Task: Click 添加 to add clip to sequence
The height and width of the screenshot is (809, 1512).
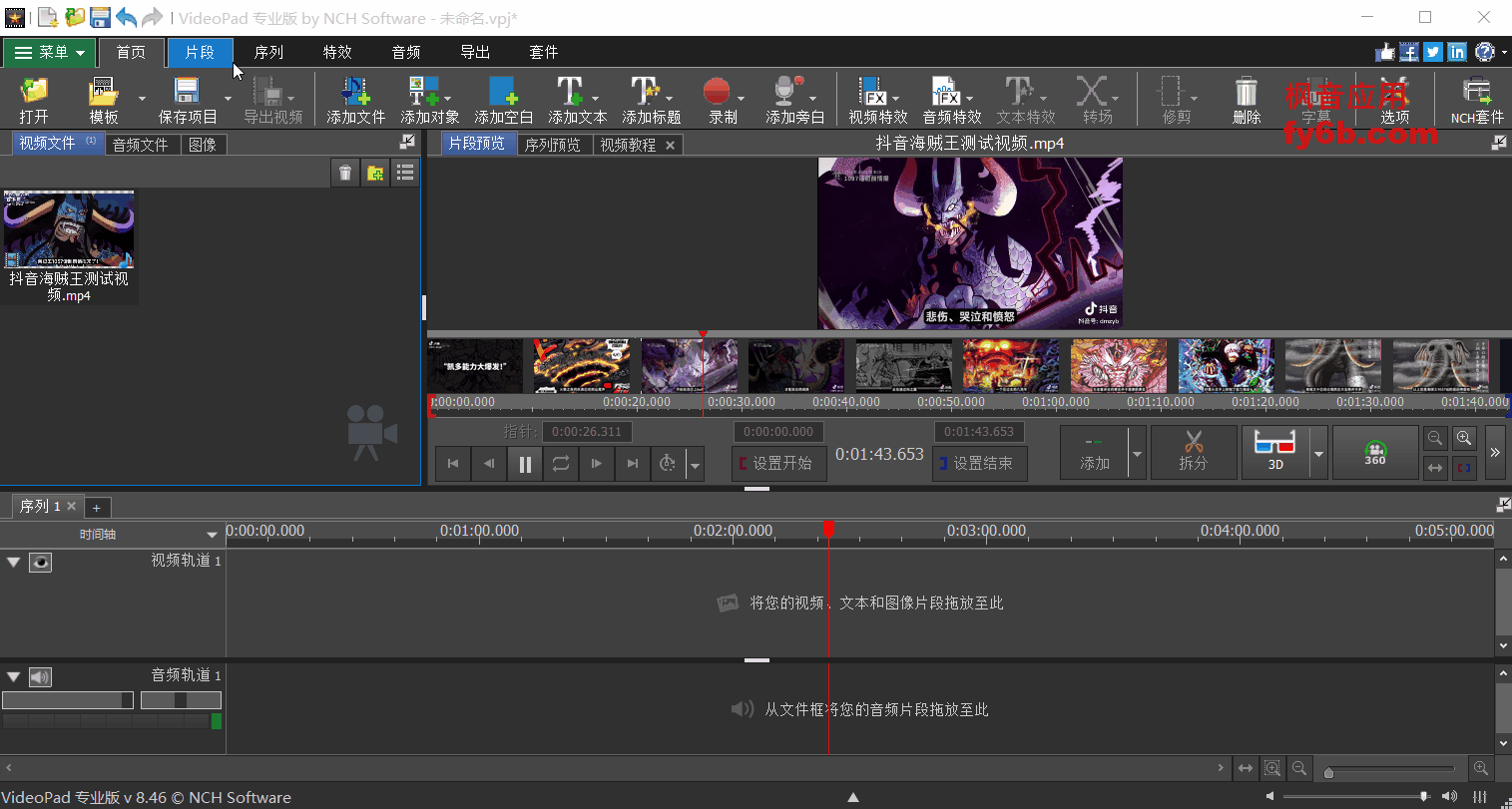Action: point(1094,453)
